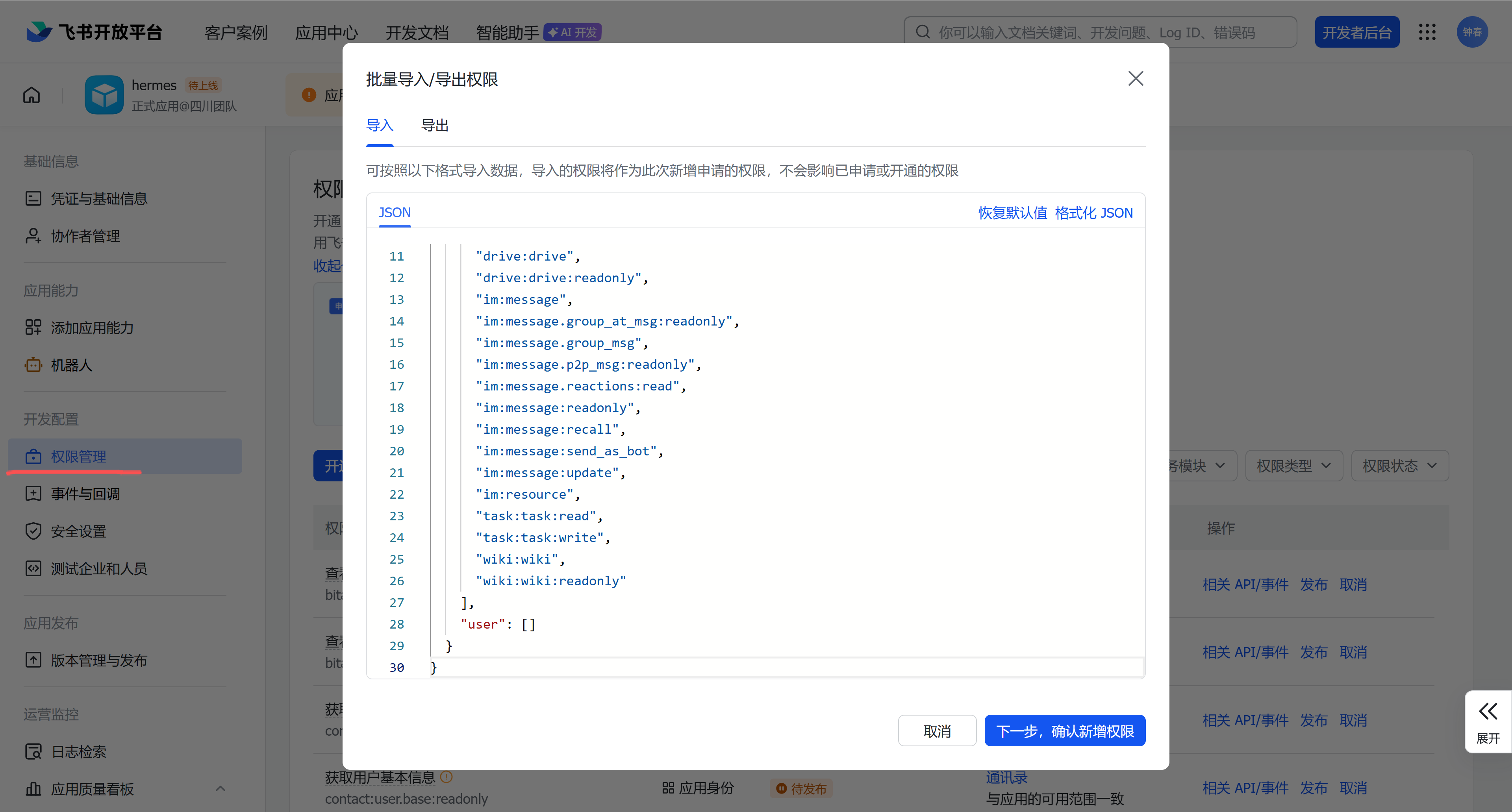Open the apps grid icon in the header
1512x812 pixels.
1427,31
